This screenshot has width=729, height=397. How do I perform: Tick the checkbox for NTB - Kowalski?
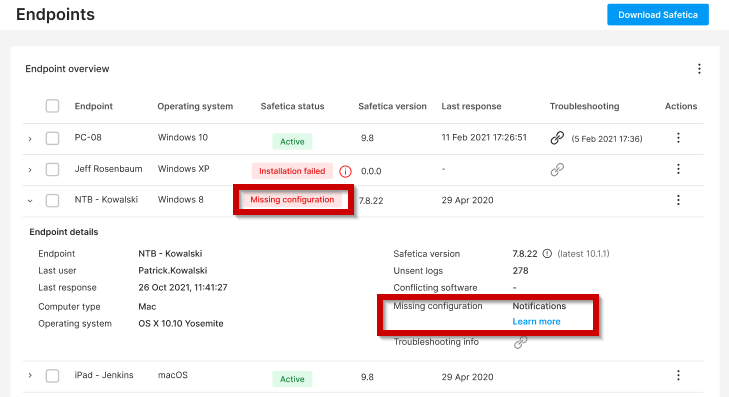53,200
